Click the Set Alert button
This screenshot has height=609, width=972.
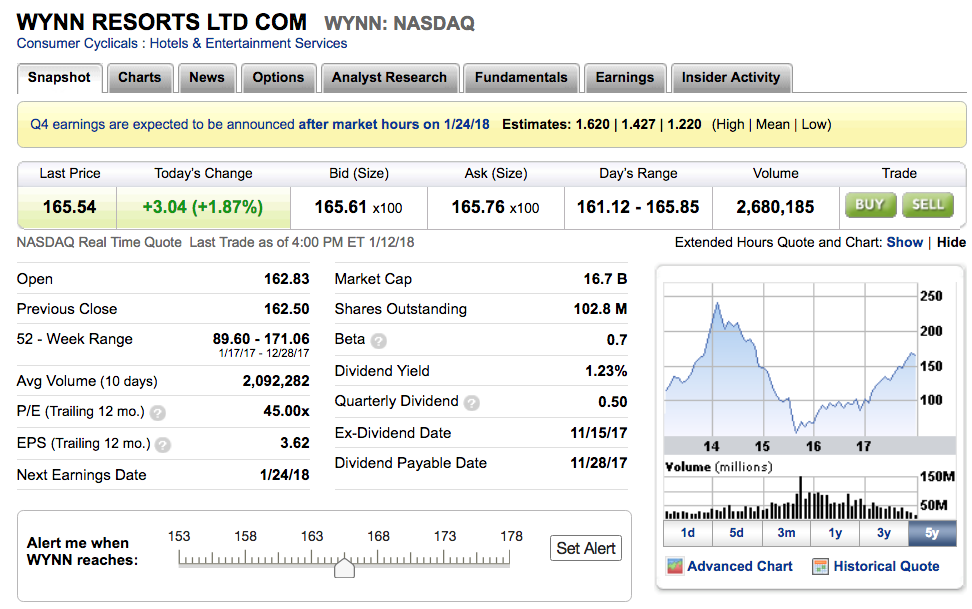tap(586, 548)
